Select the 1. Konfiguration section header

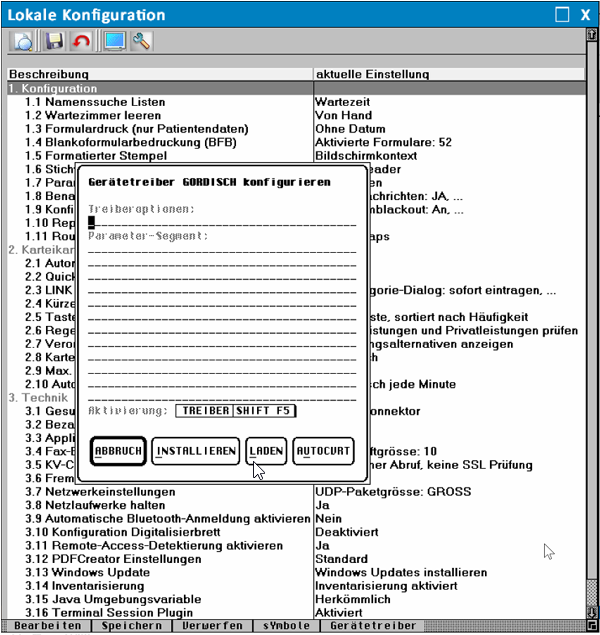point(296,88)
